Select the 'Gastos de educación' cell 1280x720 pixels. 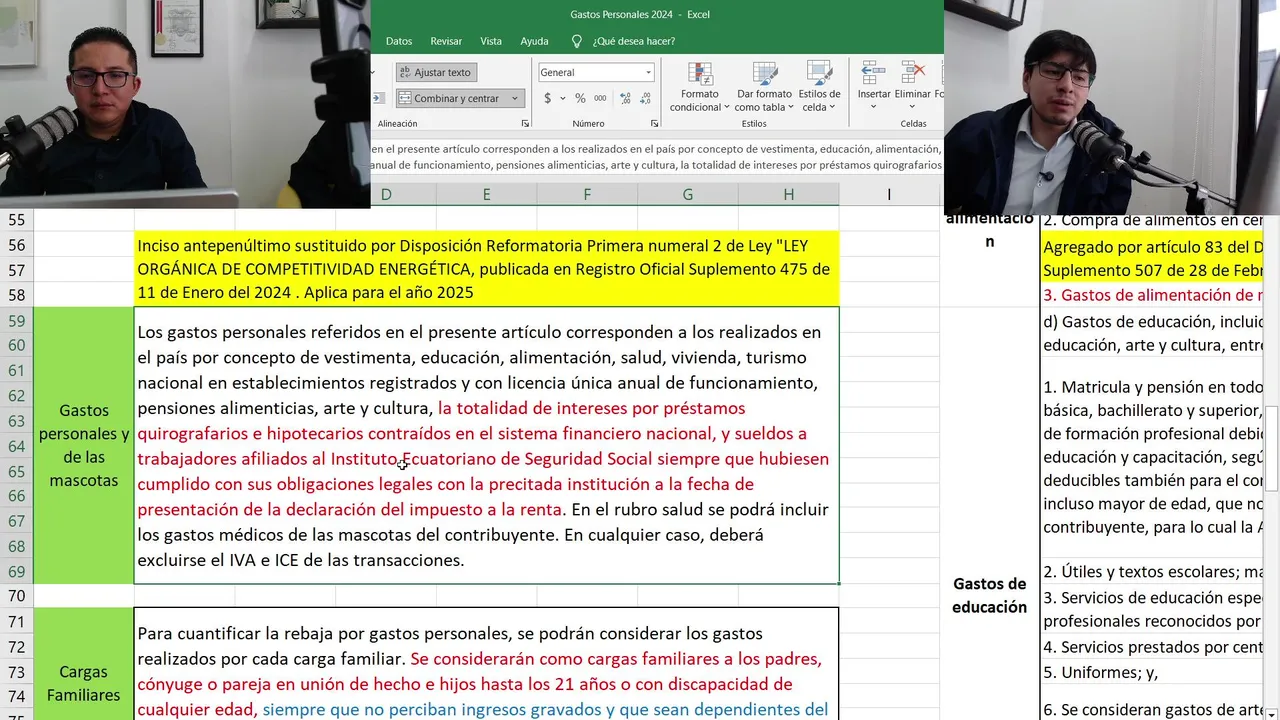click(989, 595)
